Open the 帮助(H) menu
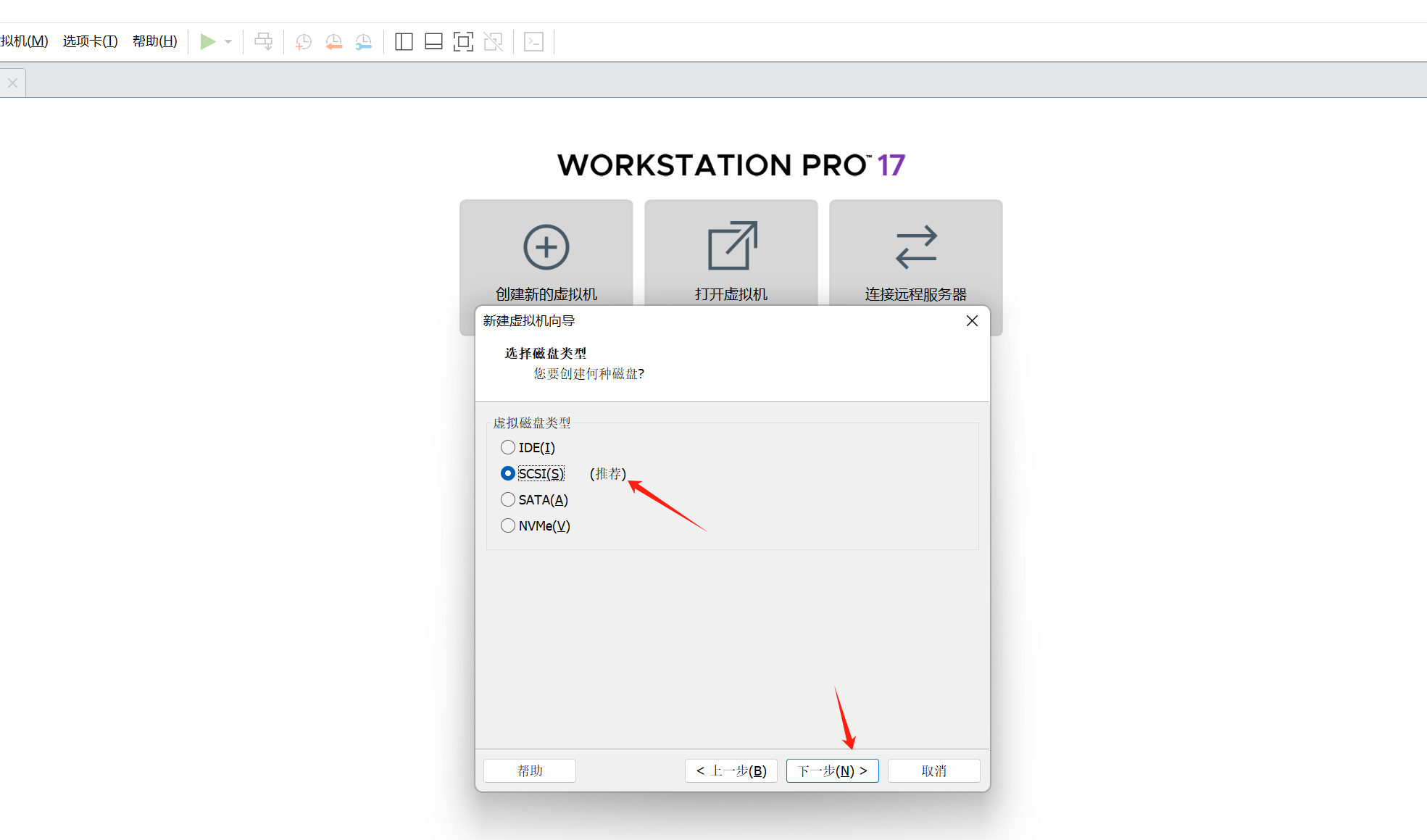 (154, 41)
